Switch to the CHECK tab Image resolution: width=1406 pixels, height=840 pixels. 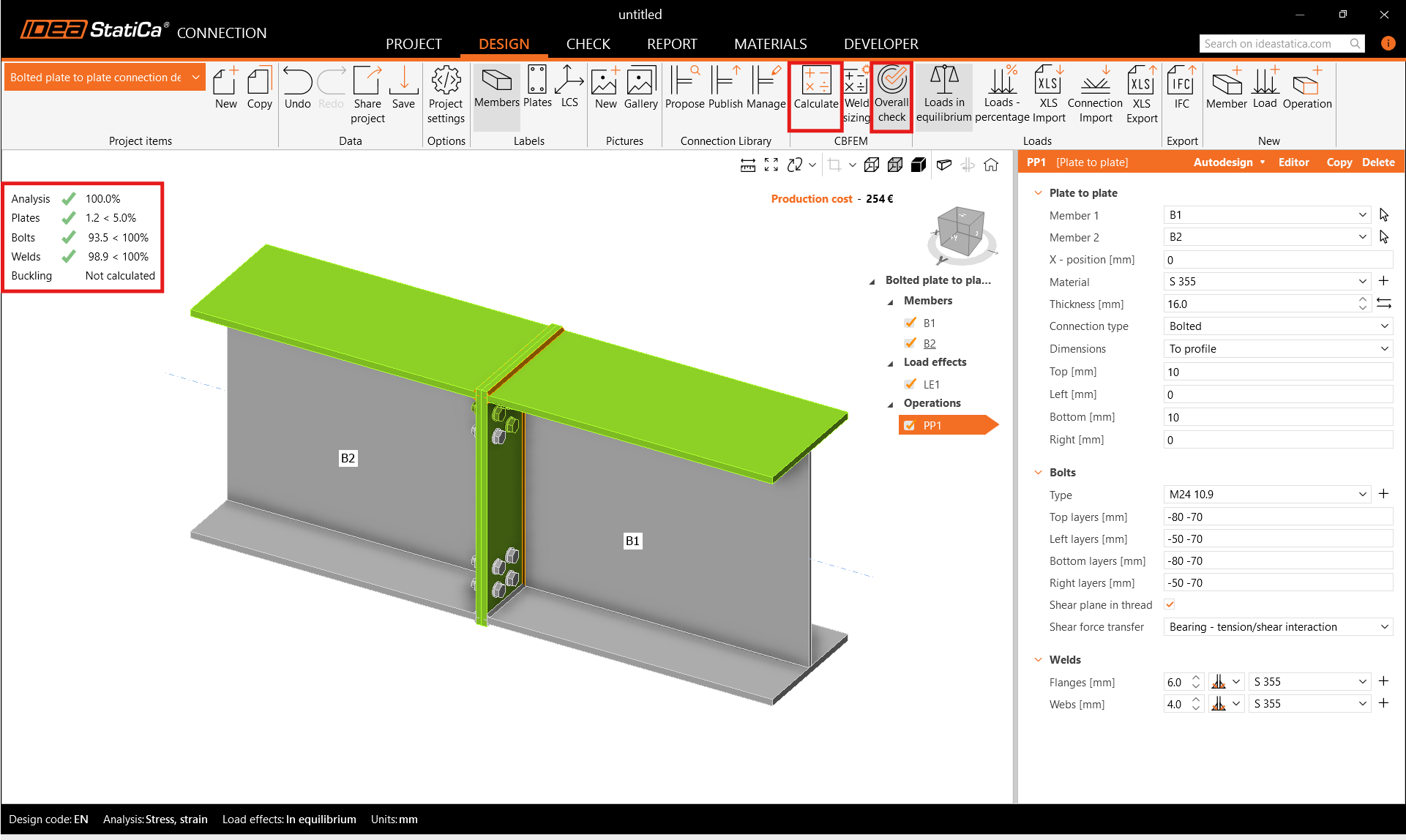pyautogui.click(x=588, y=44)
